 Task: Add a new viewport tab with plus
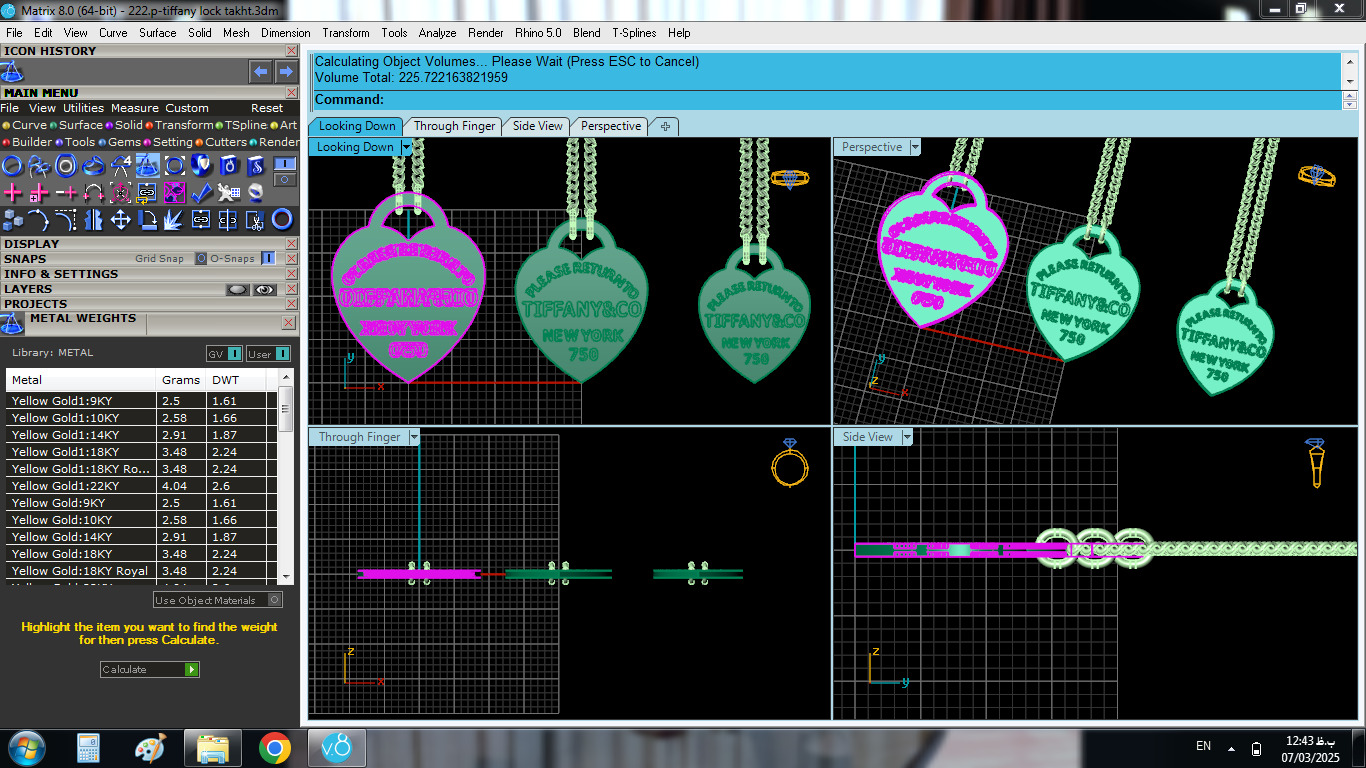[665, 126]
